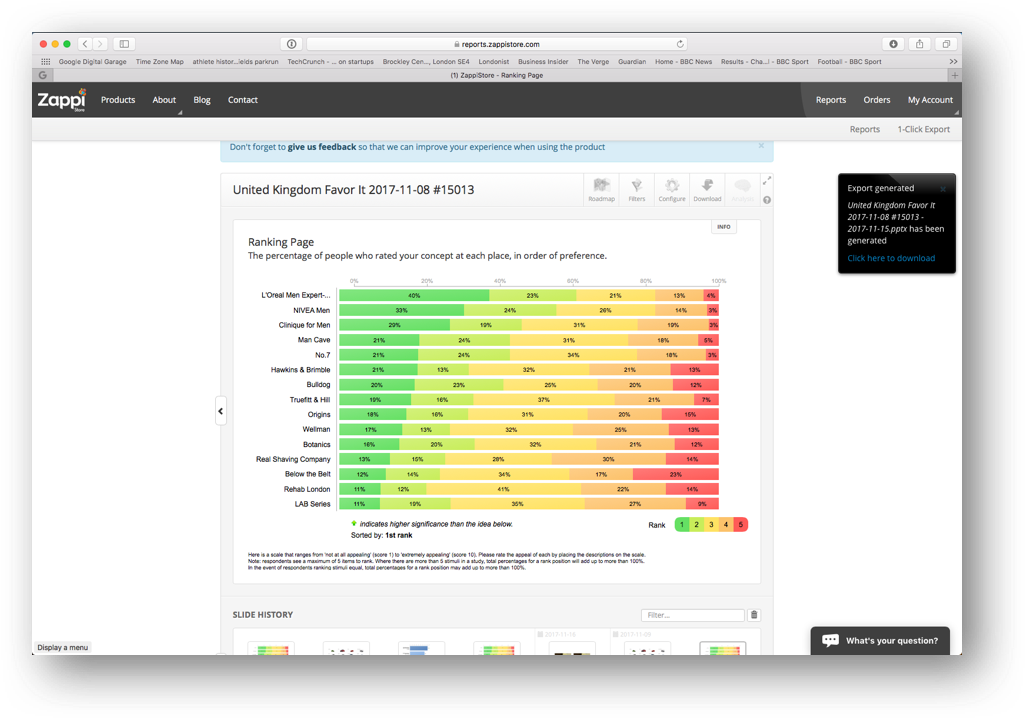Screen dimensions: 1027x720
Task: Select the Download icon
Action: [x=707, y=190]
